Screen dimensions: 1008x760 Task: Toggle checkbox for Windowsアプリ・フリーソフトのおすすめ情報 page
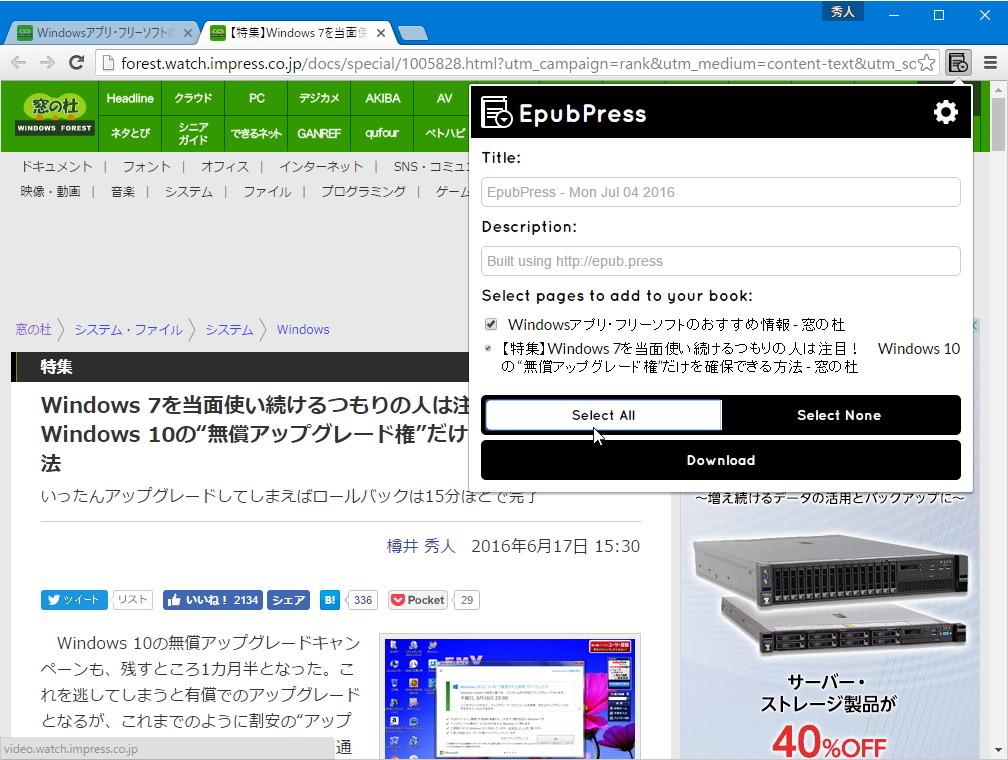coord(490,324)
